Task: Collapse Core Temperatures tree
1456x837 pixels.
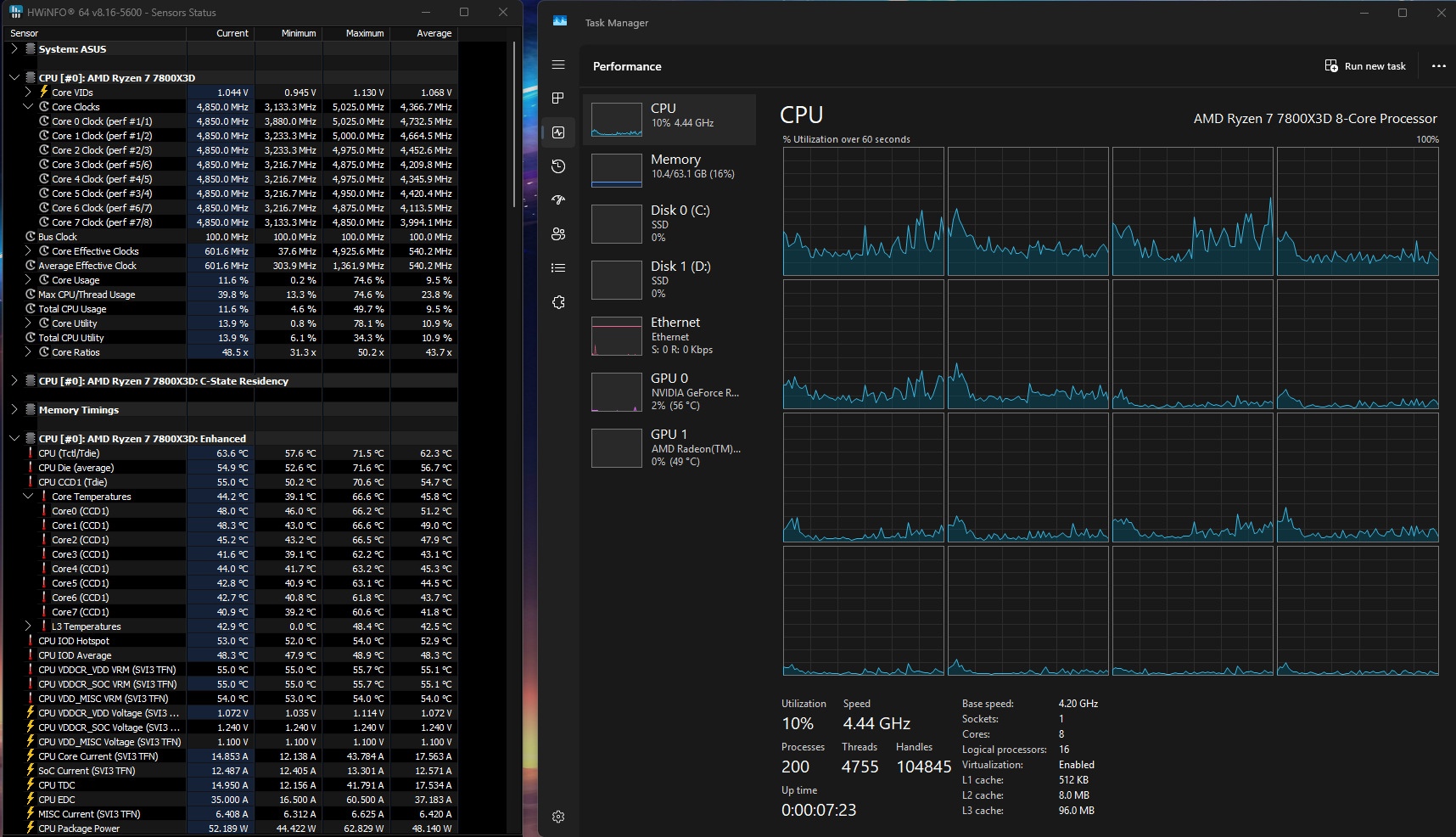Action: (28, 497)
